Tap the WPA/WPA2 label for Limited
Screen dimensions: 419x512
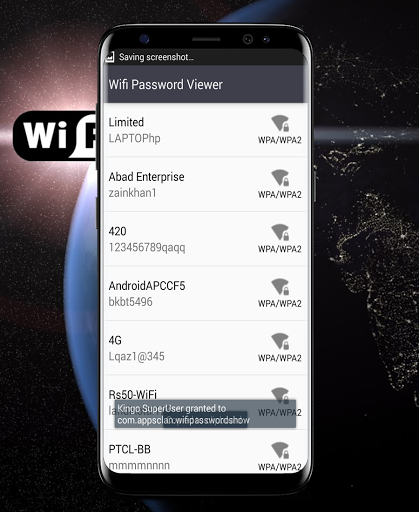pos(280,140)
